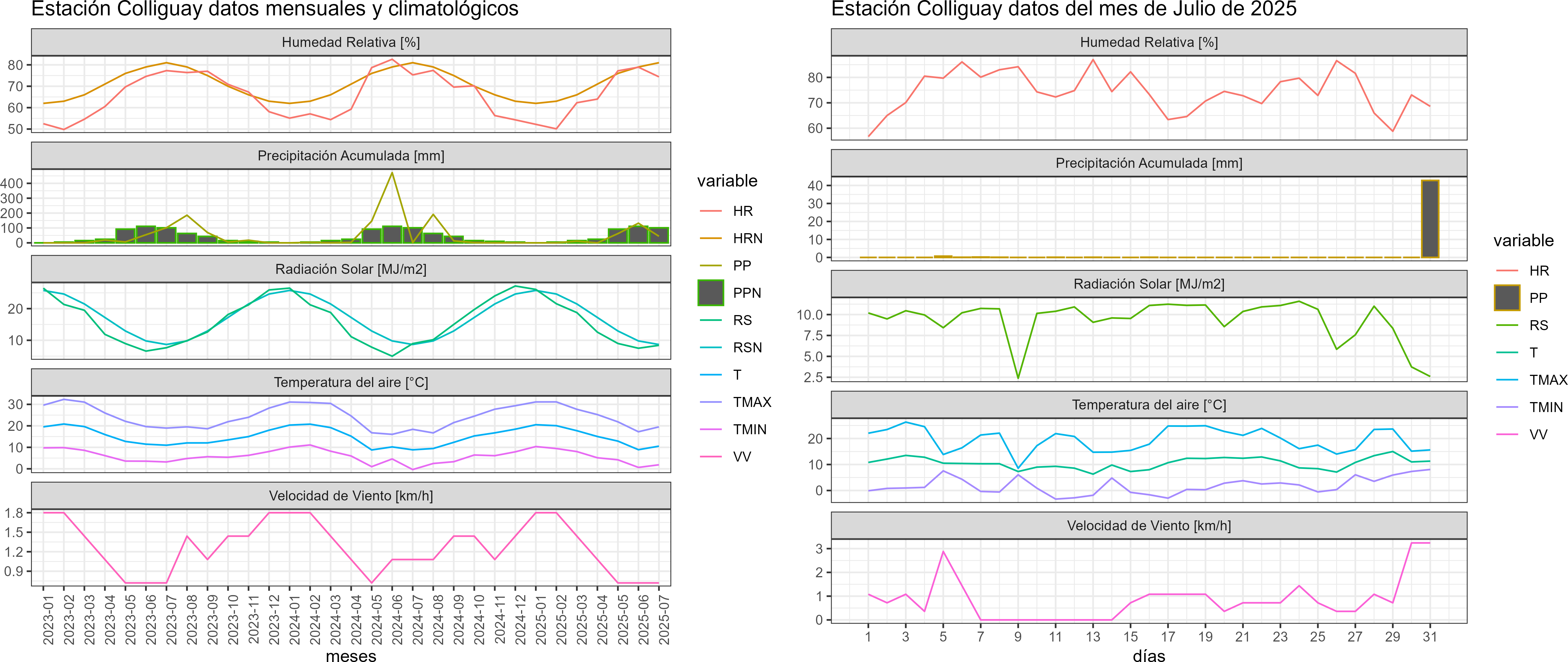Click the wind speed peak on day 5
This screenshot has width=1568, height=662.
tap(943, 552)
